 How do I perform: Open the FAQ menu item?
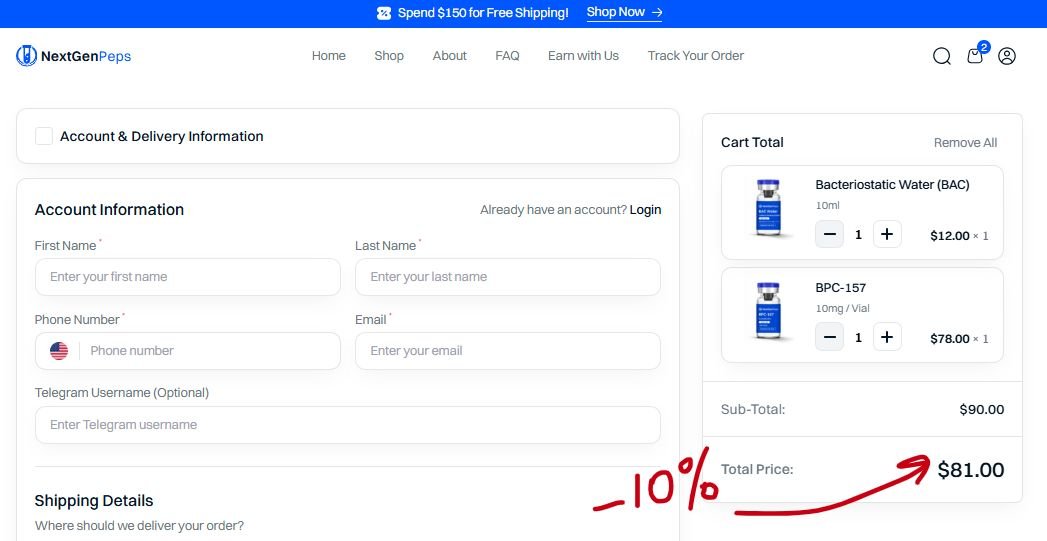pos(507,56)
